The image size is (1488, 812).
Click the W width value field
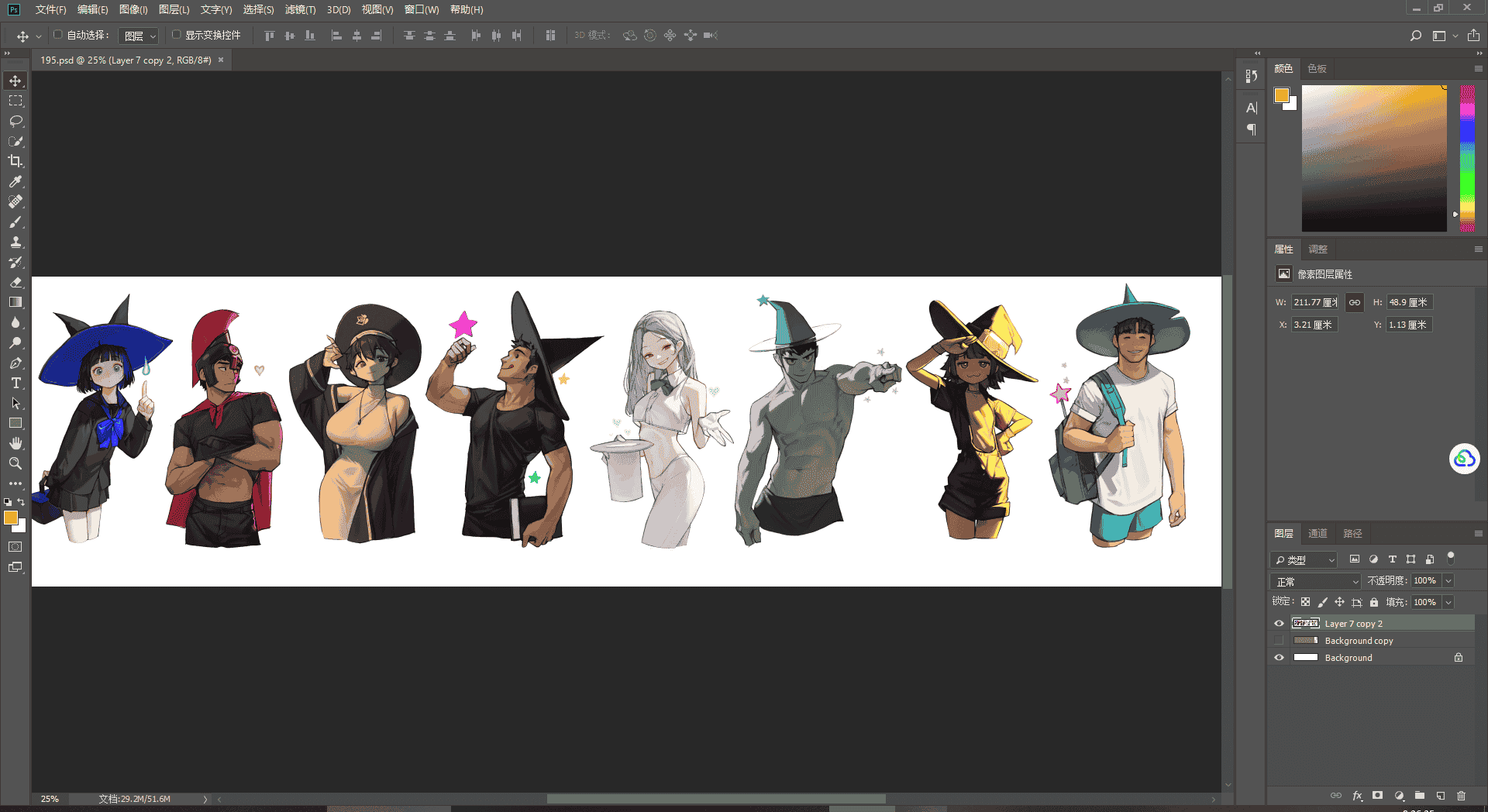[x=1315, y=302]
